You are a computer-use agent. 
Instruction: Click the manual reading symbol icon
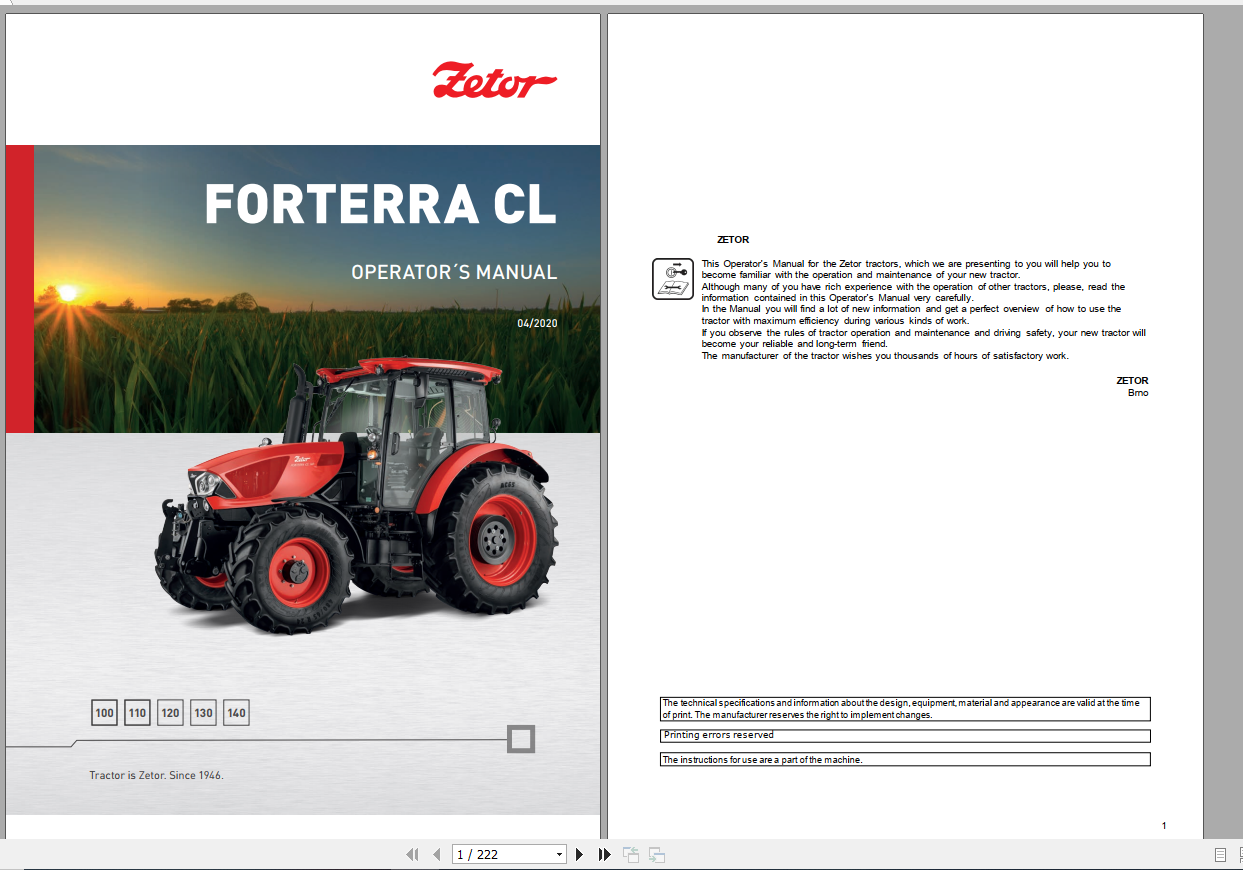click(673, 278)
